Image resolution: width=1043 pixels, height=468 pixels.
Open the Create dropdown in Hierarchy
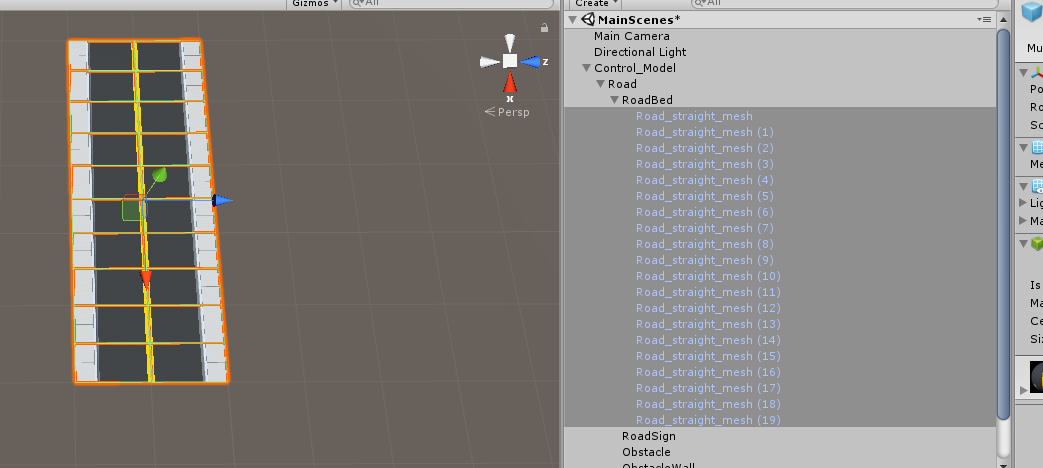tap(595, 3)
